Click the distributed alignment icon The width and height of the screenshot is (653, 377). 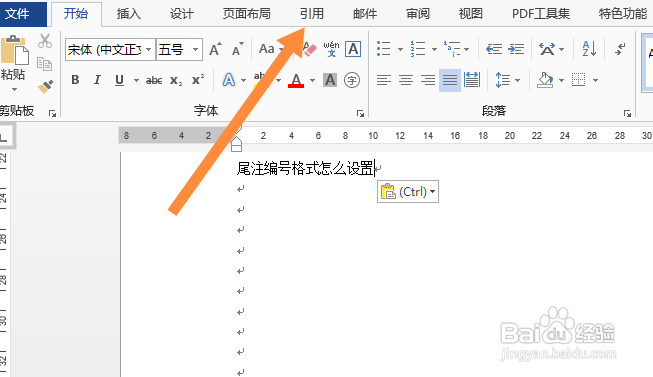pyautogui.click(x=472, y=80)
